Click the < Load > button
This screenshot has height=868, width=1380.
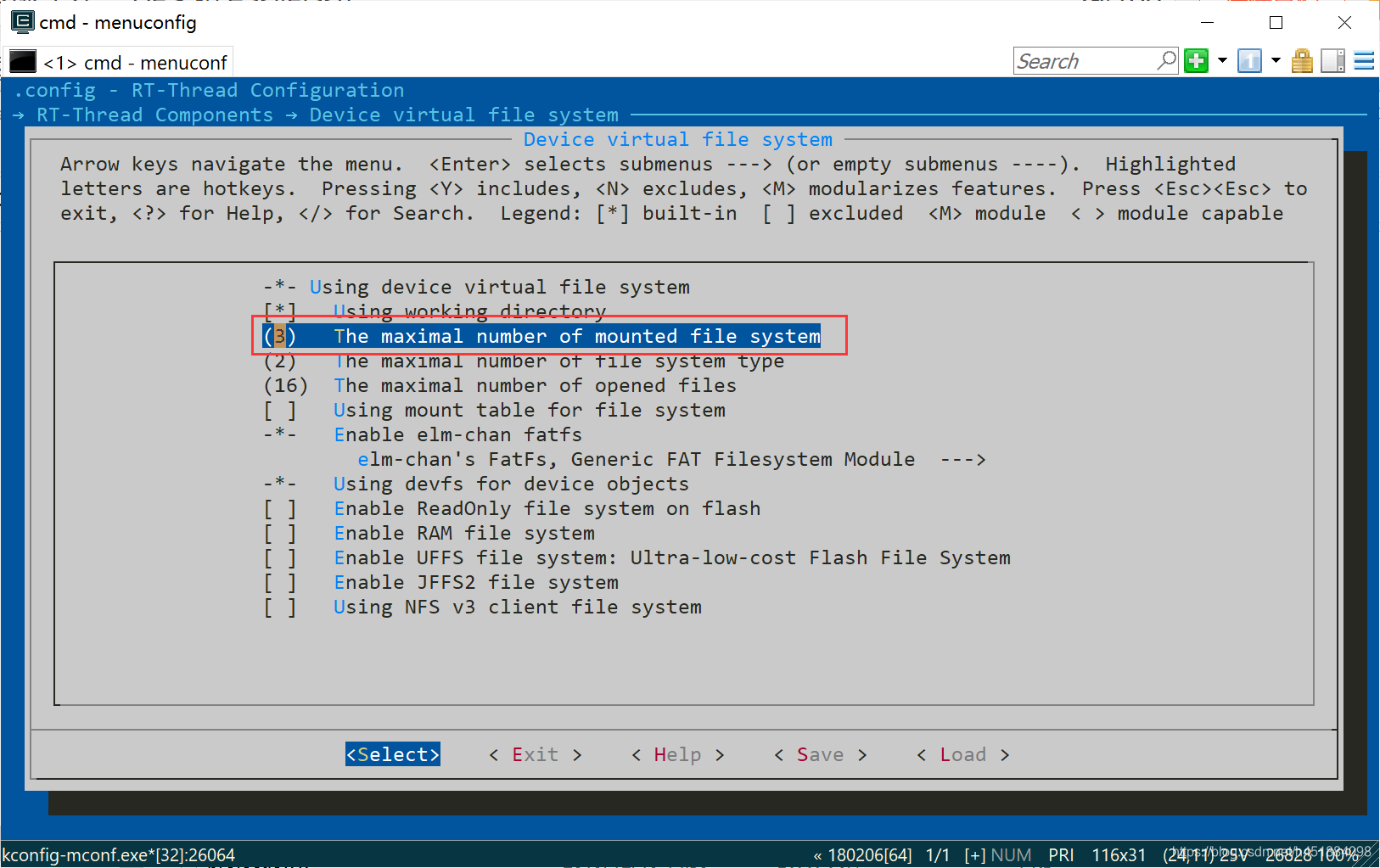pyautogui.click(x=962, y=754)
